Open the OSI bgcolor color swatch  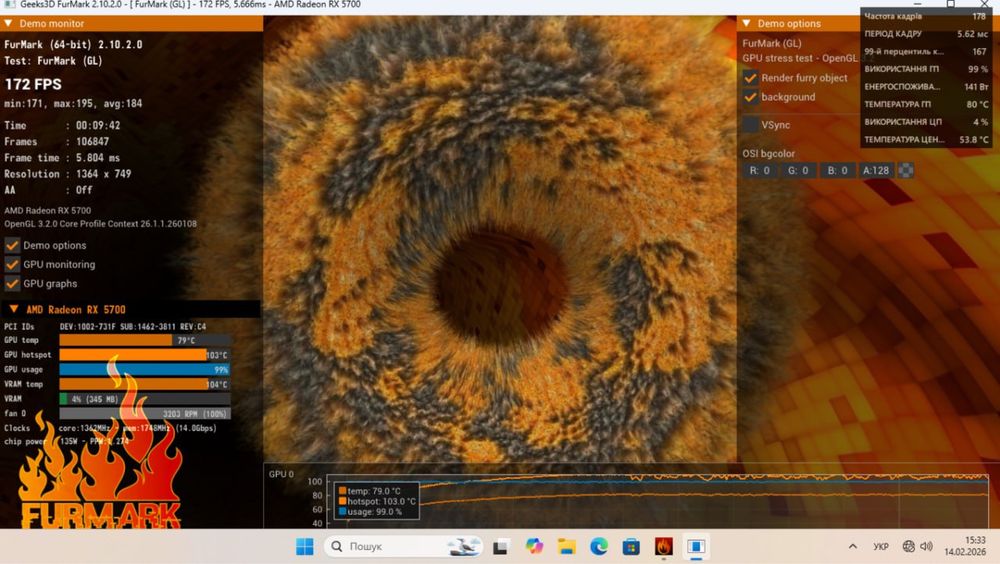click(906, 170)
